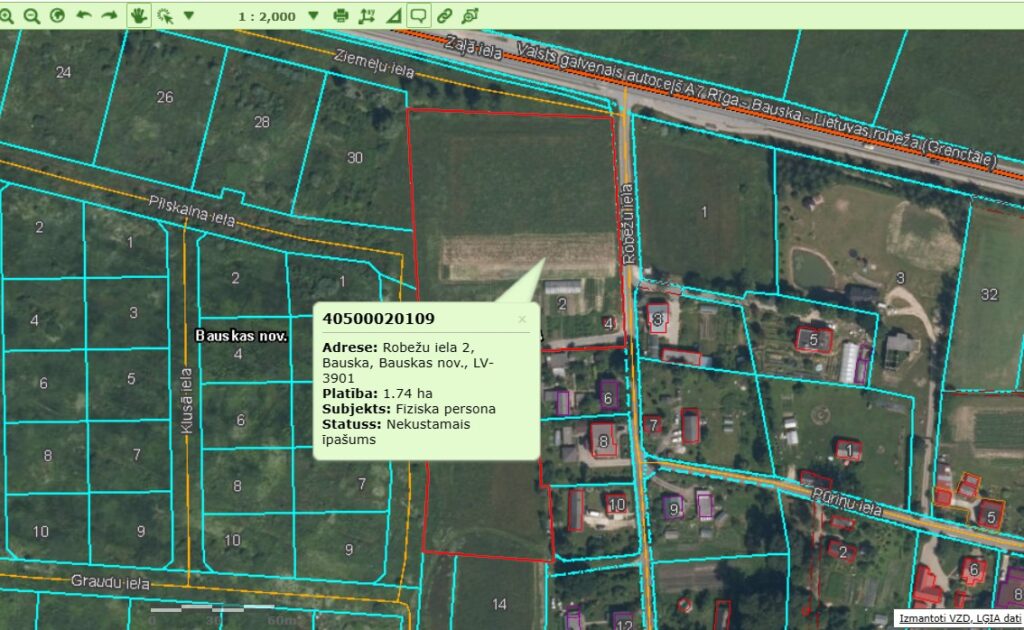This screenshot has width=1024, height=630.
Task: Open the Izmantoti VZD, LĢIA dati link
Action: (956, 619)
